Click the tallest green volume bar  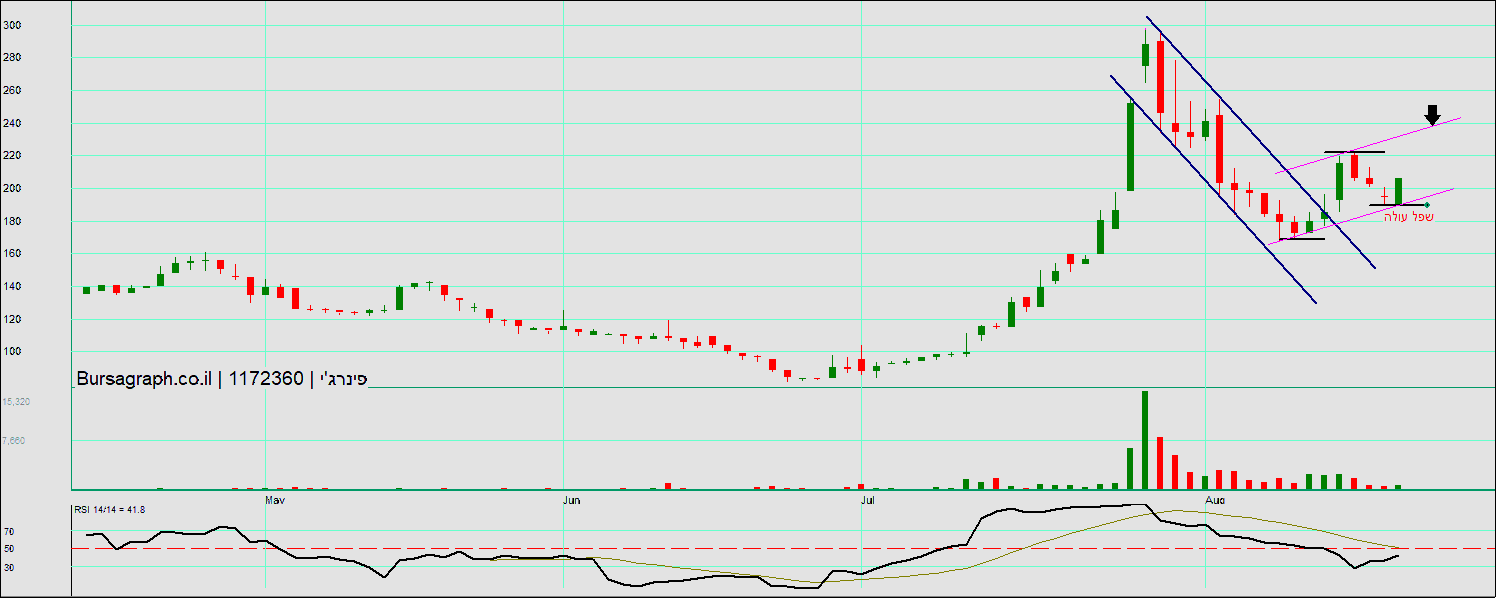pos(1144,440)
